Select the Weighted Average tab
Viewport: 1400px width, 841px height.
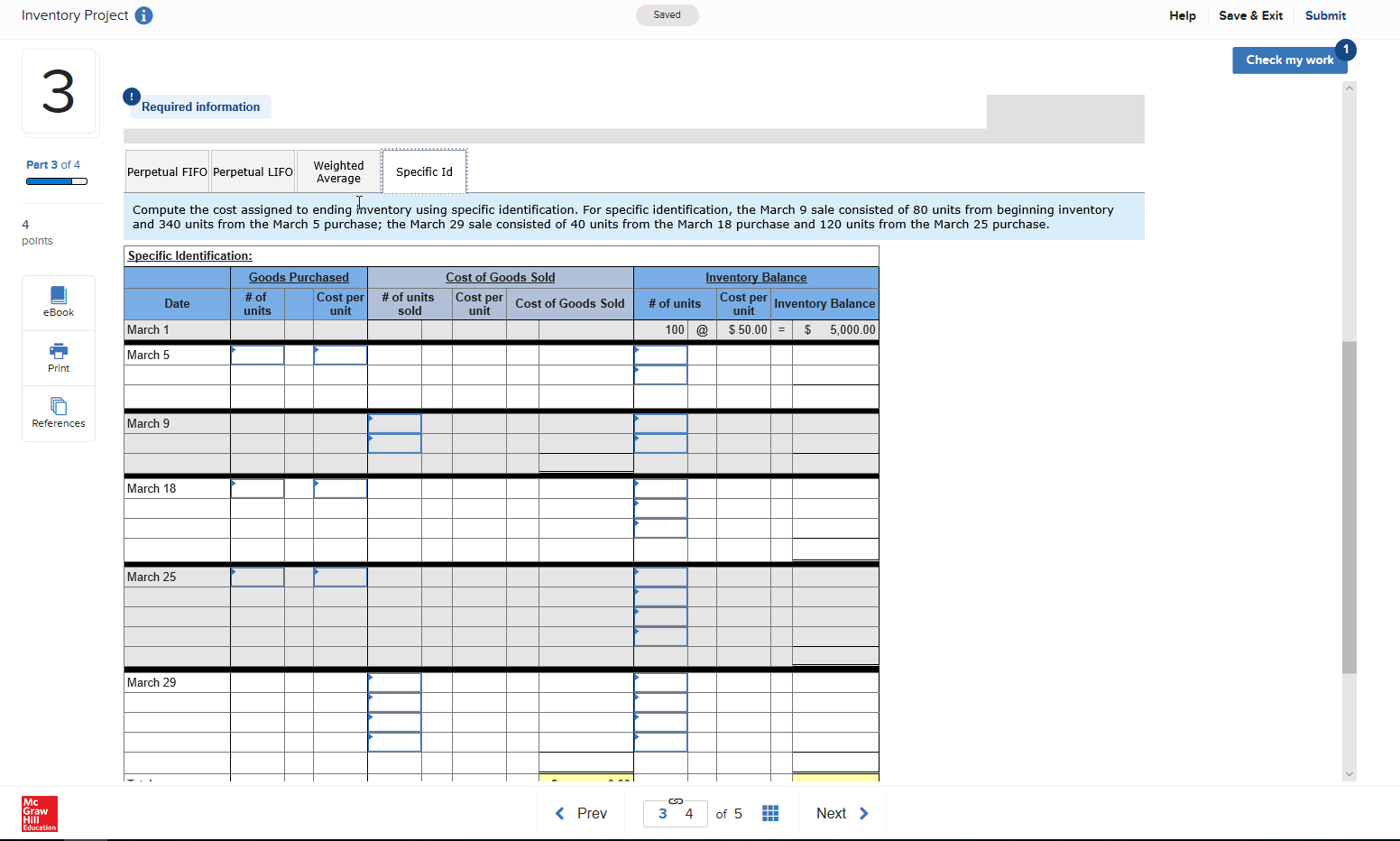(x=338, y=171)
